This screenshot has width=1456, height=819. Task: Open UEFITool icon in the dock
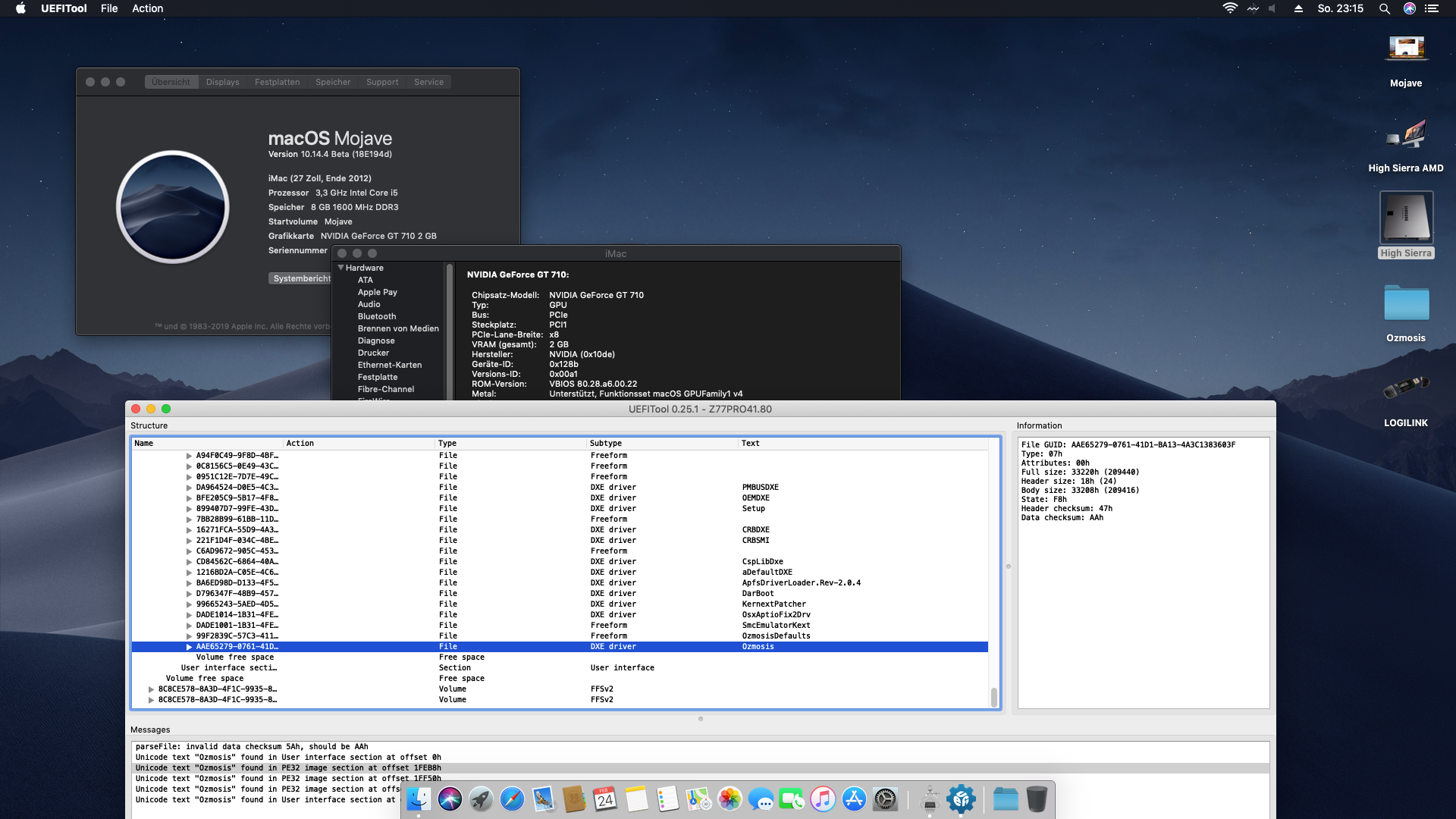[961, 799]
